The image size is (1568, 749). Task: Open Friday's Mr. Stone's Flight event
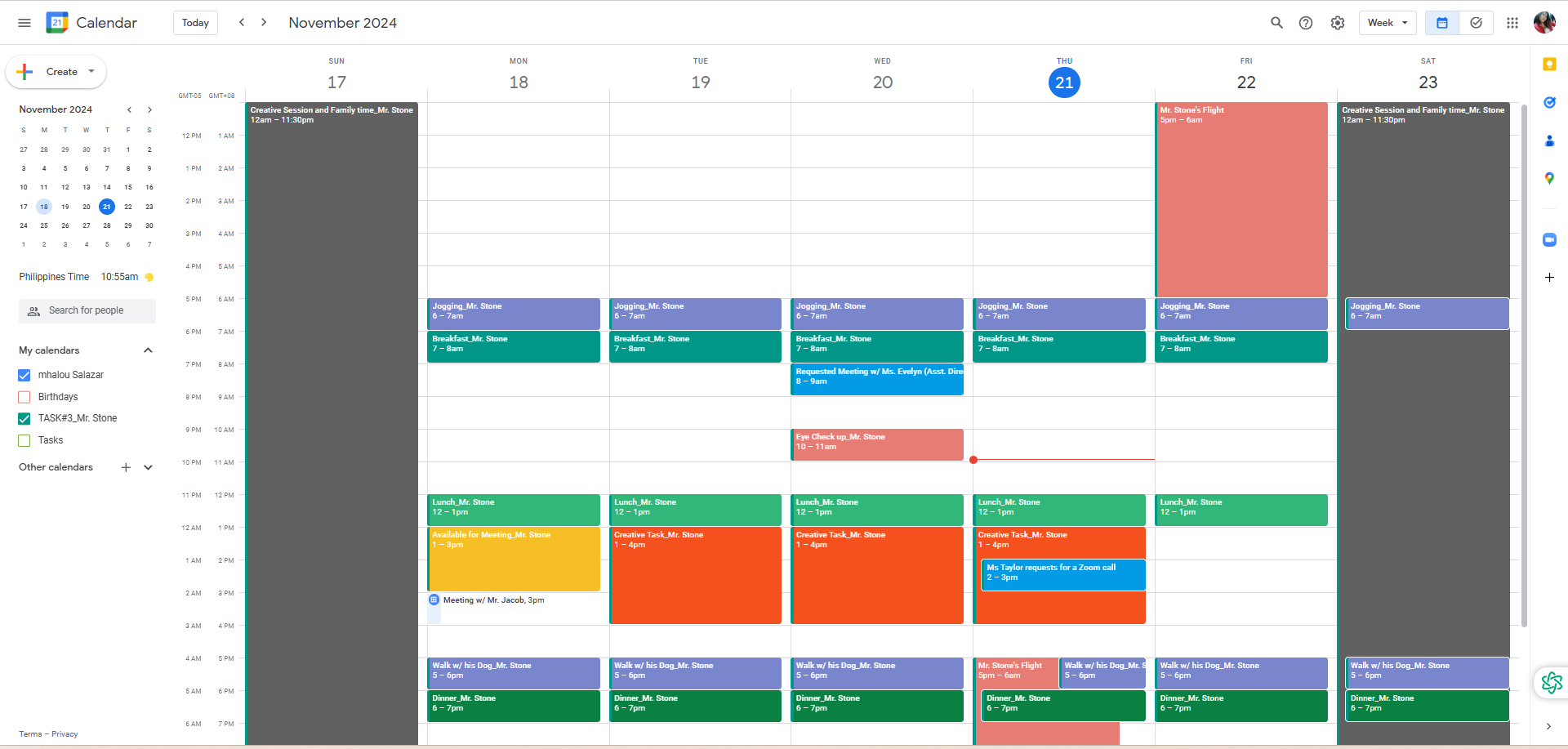click(1241, 199)
